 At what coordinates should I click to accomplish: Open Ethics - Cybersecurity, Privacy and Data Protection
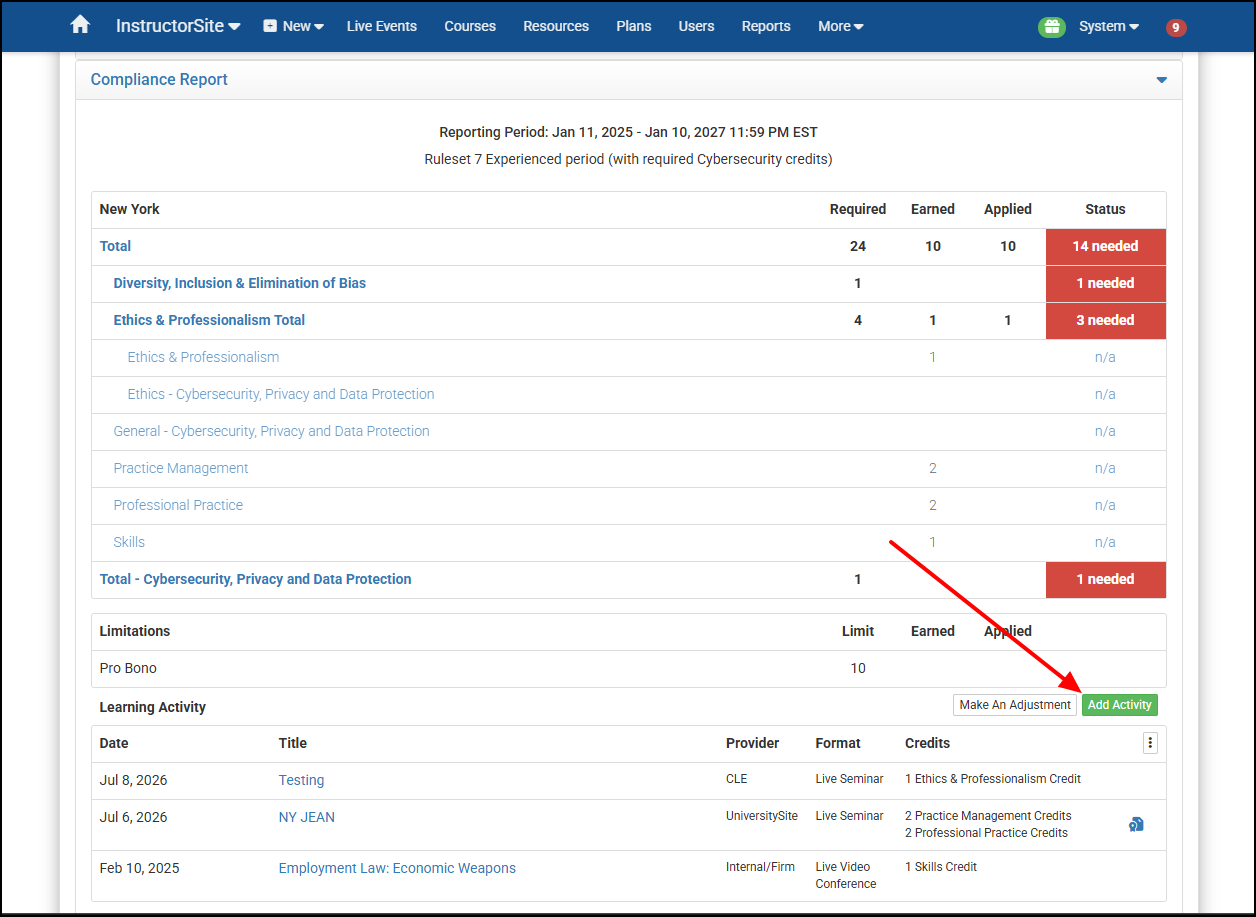click(x=281, y=394)
